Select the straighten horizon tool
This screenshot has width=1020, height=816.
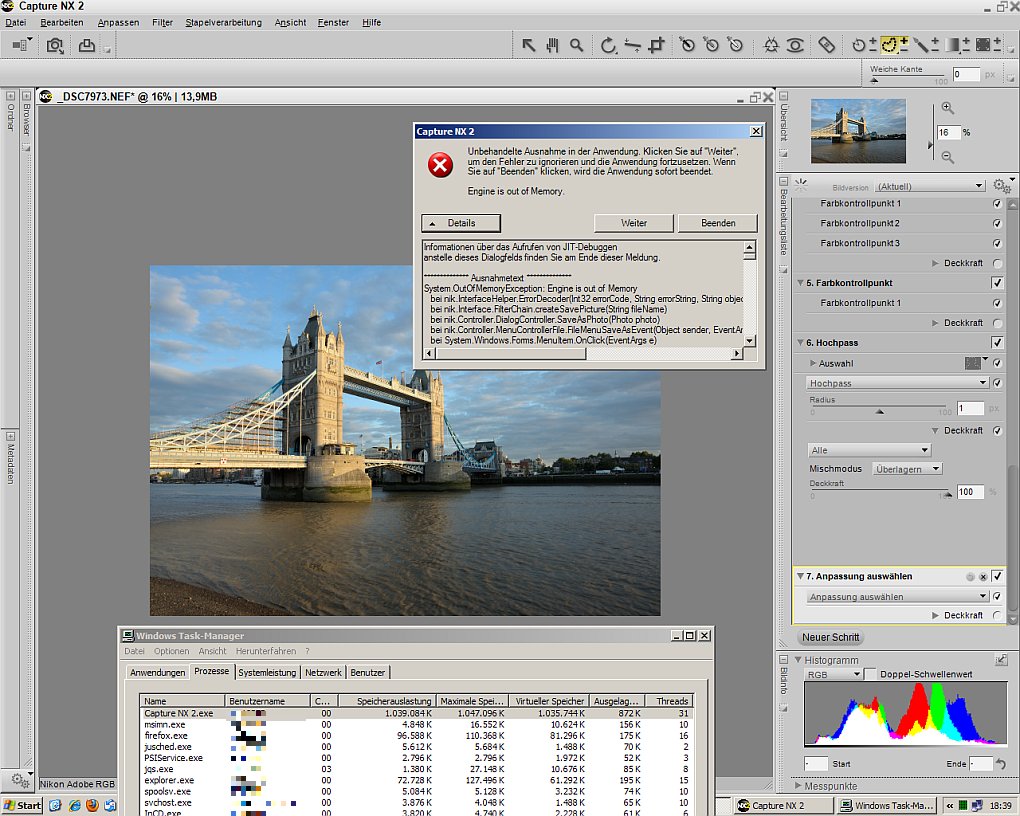point(632,45)
